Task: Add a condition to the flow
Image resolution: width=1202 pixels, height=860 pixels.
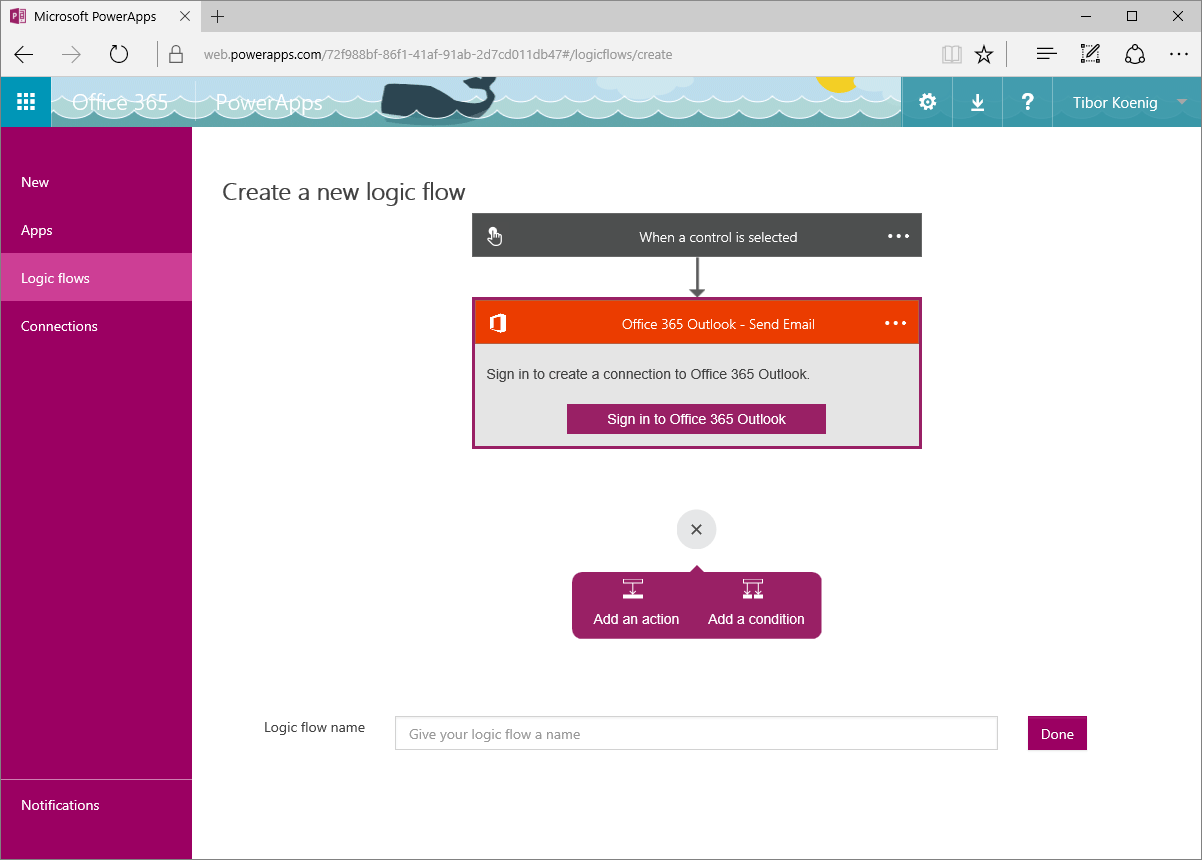Action: pyautogui.click(x=756, y=605)
